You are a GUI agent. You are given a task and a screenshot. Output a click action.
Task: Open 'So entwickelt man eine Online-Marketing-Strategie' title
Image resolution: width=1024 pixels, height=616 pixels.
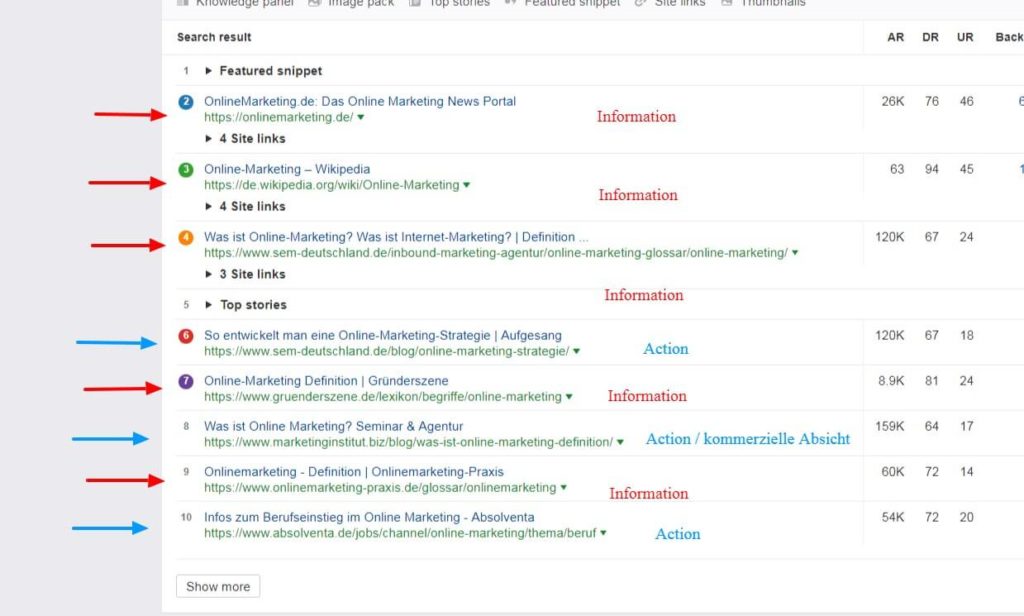383,335
